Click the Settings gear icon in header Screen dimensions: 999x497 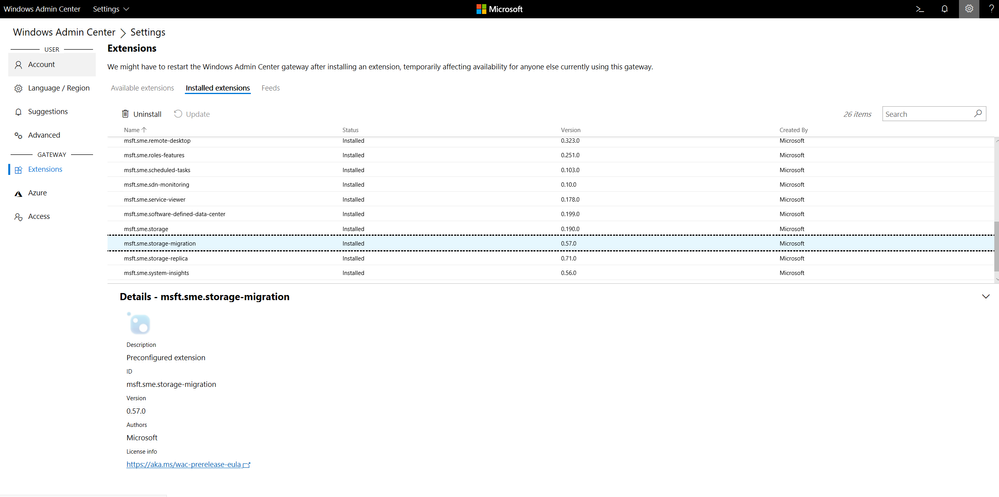click(969, 9)
